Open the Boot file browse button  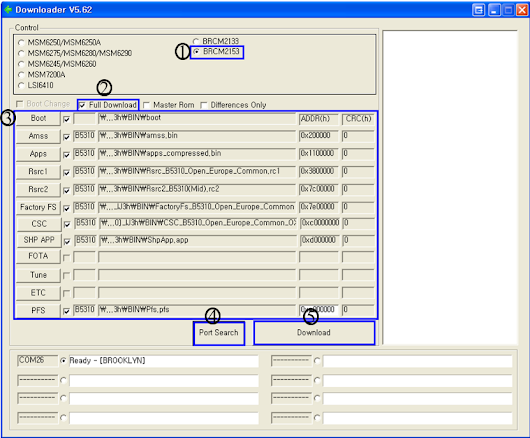click(38, 118)
